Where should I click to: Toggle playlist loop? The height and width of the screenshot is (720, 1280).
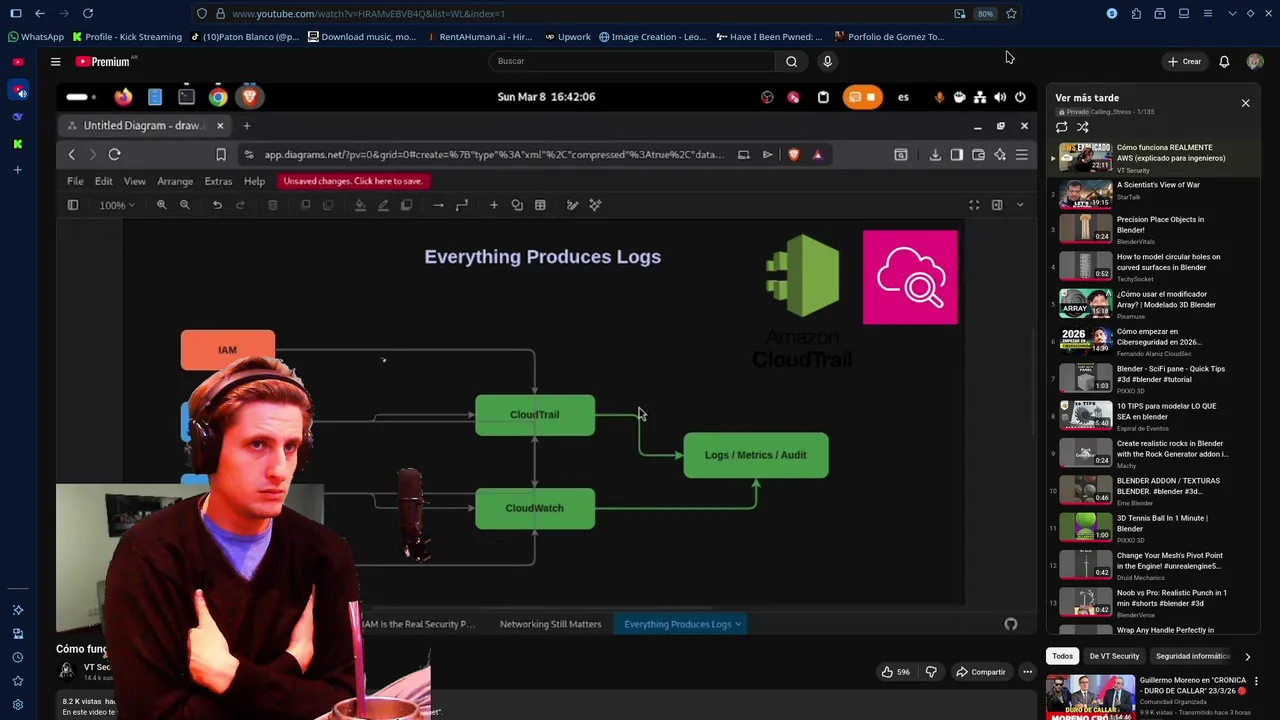point(1062,127)
